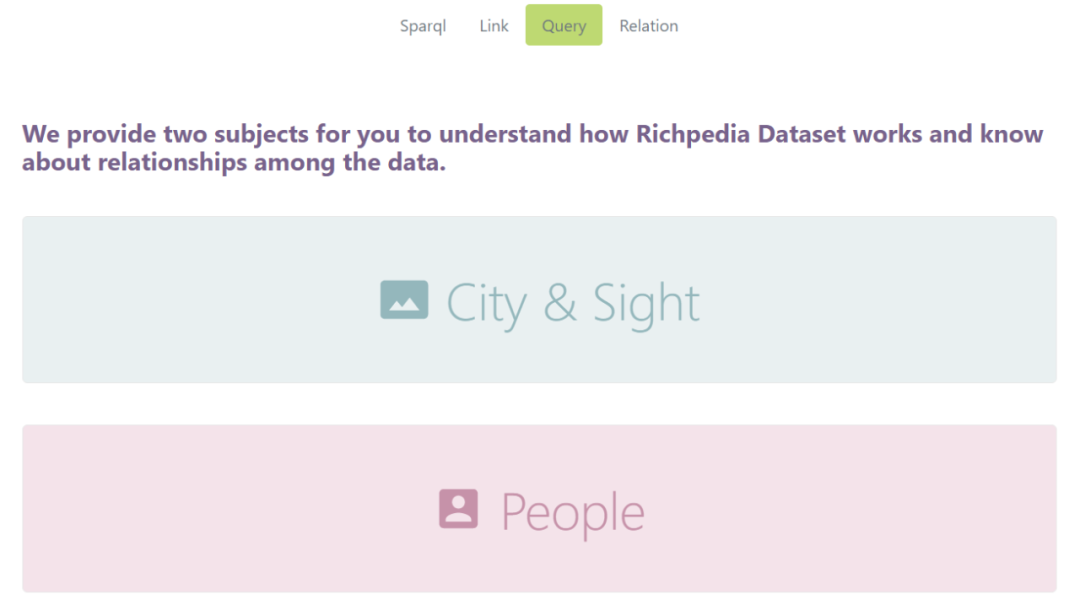Click the "City & Sight" text label

[x=573, y=303]
